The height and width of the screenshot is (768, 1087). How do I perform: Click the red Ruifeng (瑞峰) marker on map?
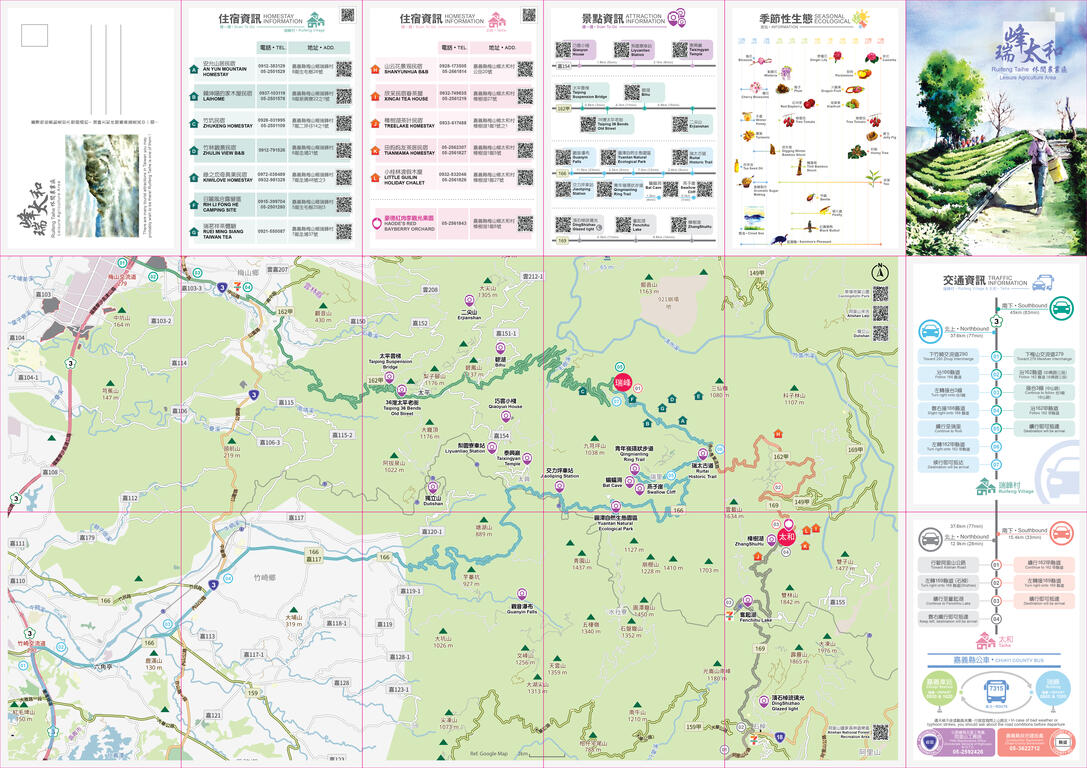coord(623,382)
